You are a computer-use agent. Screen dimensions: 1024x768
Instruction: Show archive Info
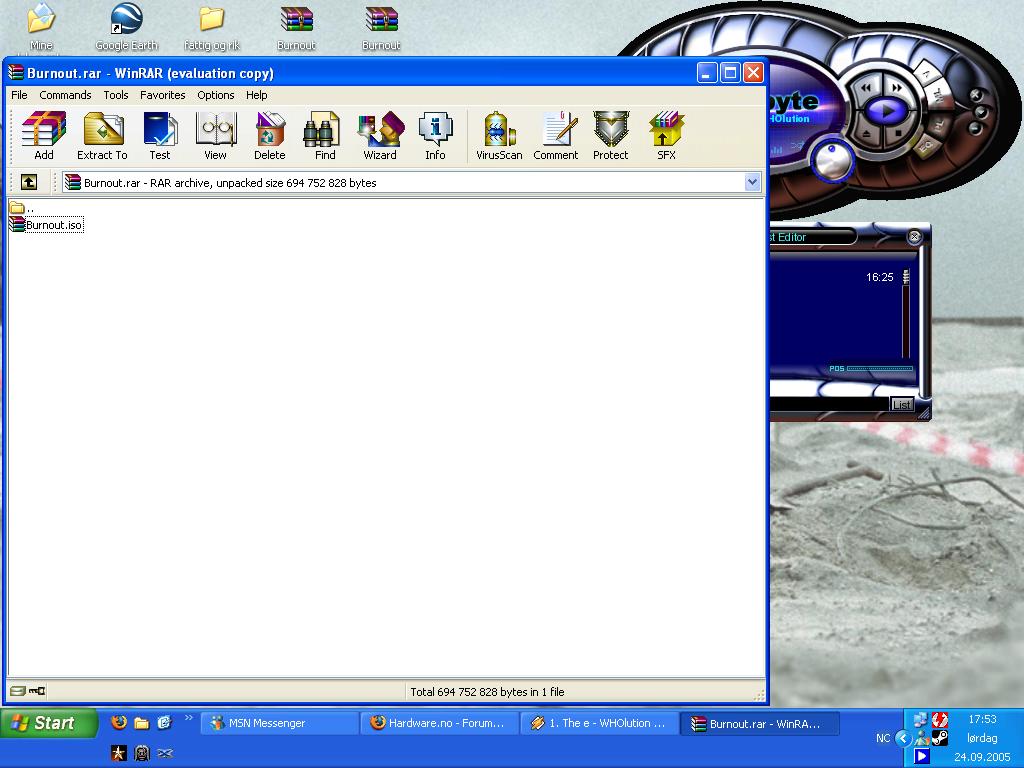coord(436,136)
